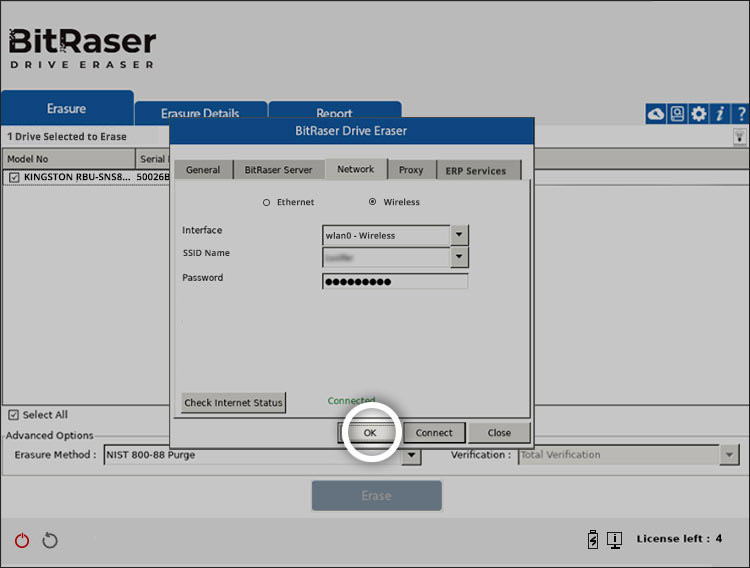Expand the Interface wlan0 dropdown

pos(459,234)
